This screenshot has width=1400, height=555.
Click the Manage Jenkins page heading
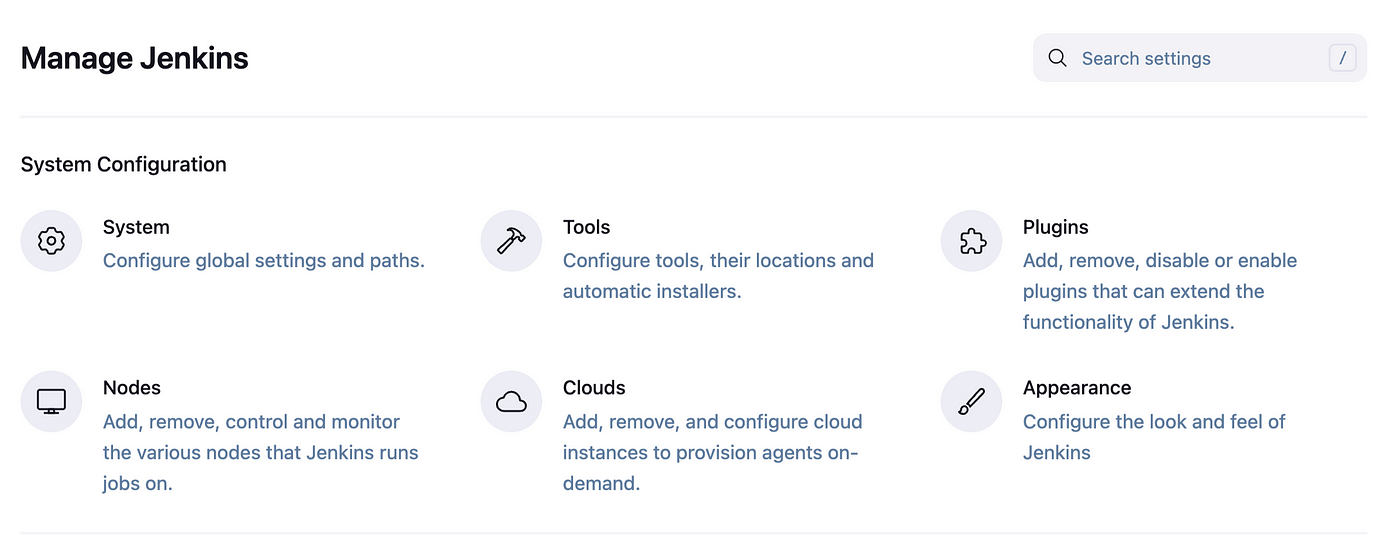pyautogui.click(x=134, y=58)
